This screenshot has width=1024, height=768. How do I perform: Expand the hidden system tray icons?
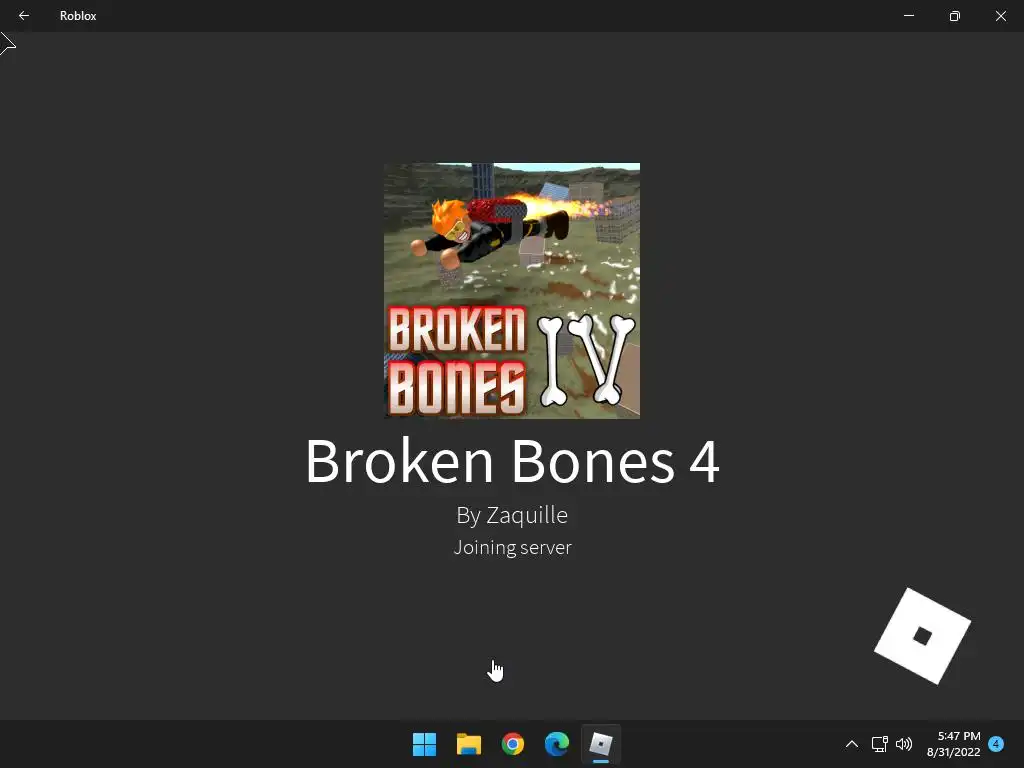[852, 744]
